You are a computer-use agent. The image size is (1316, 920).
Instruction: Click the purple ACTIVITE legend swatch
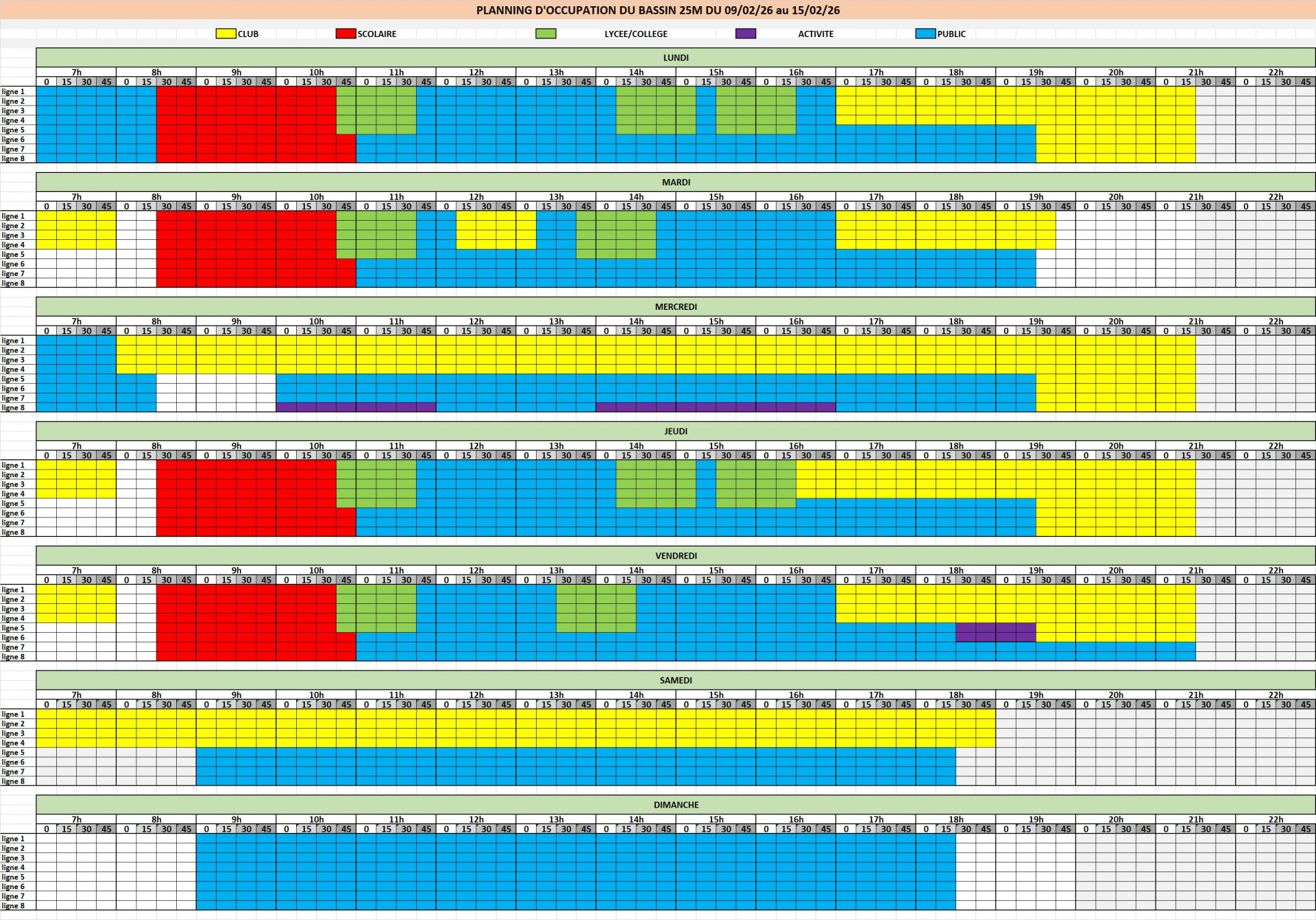click(745, 34)
